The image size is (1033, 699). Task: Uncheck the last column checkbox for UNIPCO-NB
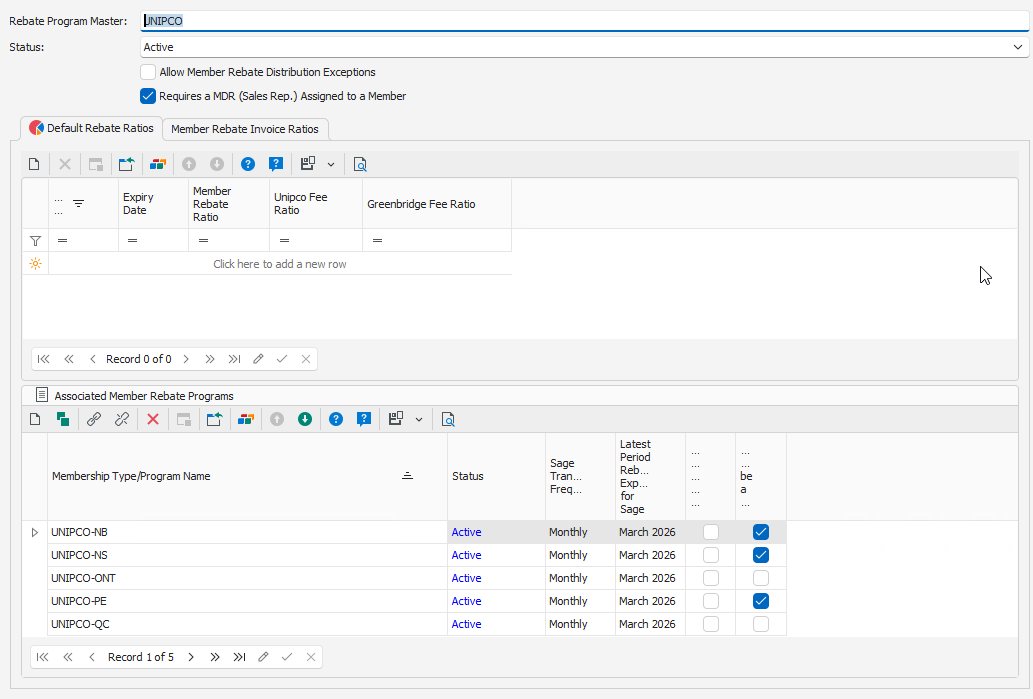pyautogui.click(x=761, y=532)
